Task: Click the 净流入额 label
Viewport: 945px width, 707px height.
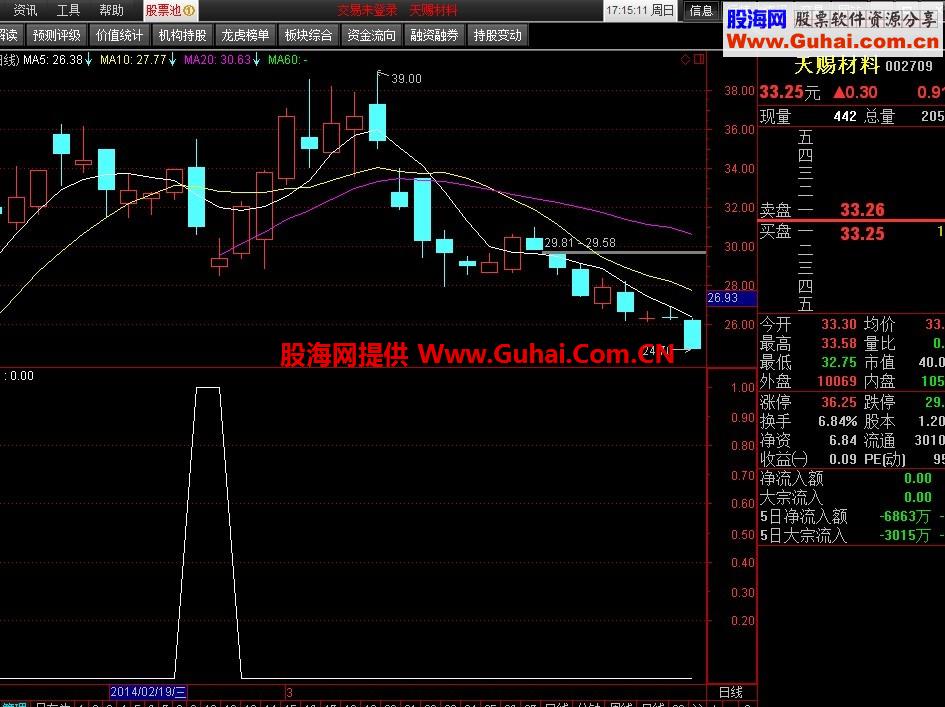Action: pyautogui.click(x=791, y=479)
